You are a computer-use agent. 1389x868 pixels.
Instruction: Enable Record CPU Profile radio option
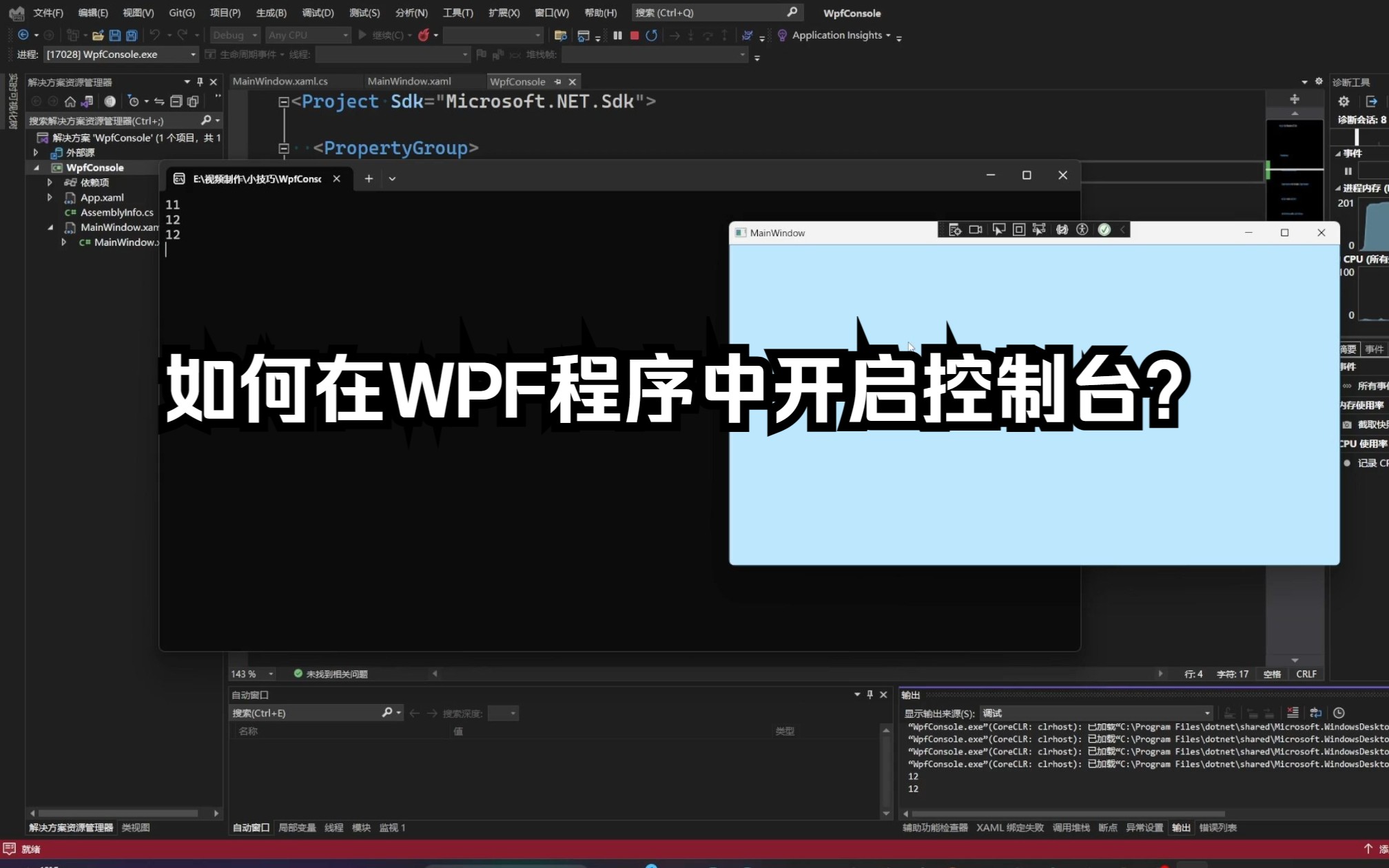click(x=1347, y=463)
